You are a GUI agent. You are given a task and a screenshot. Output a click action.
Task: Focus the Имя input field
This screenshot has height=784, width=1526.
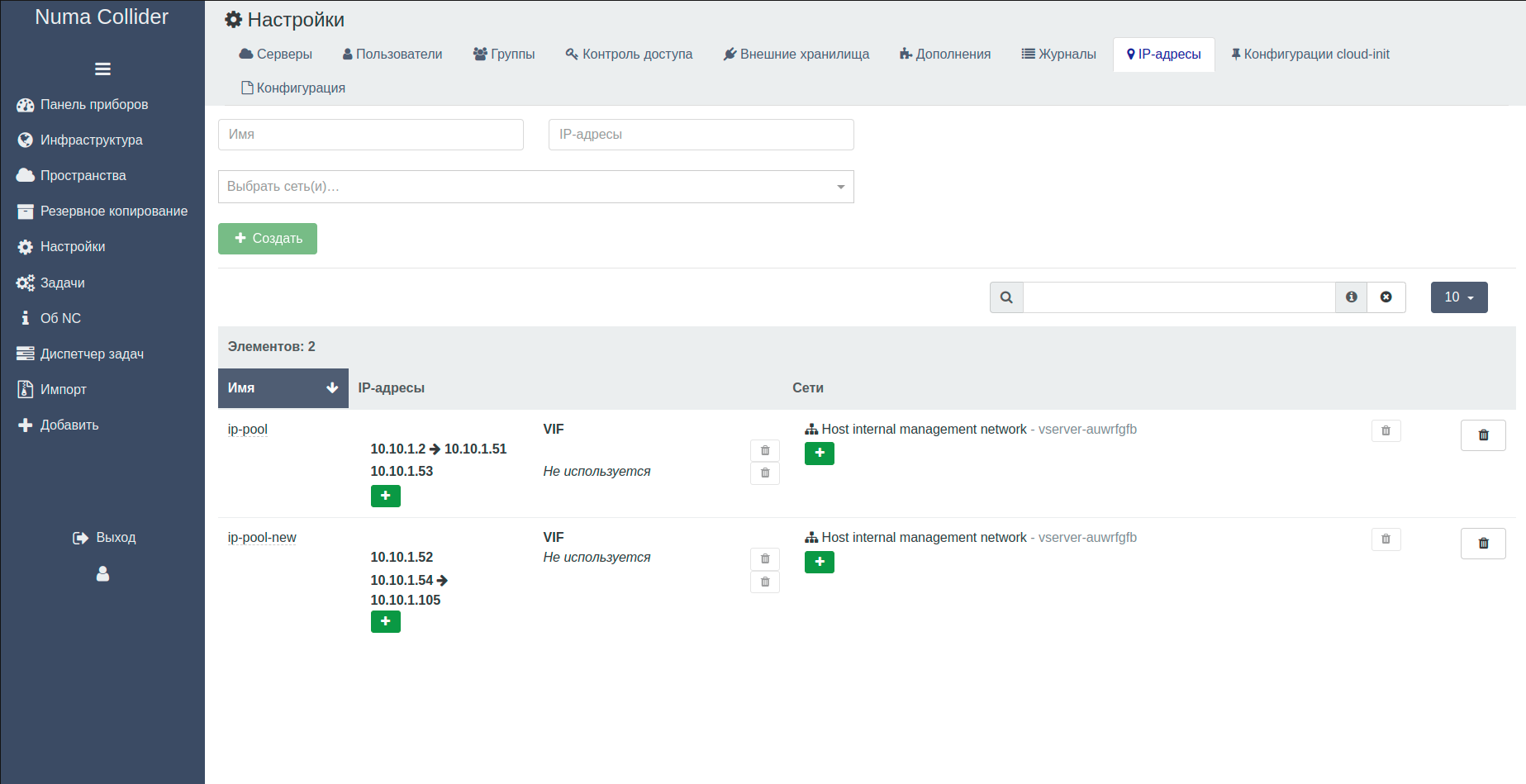click(x=371, y=135)
